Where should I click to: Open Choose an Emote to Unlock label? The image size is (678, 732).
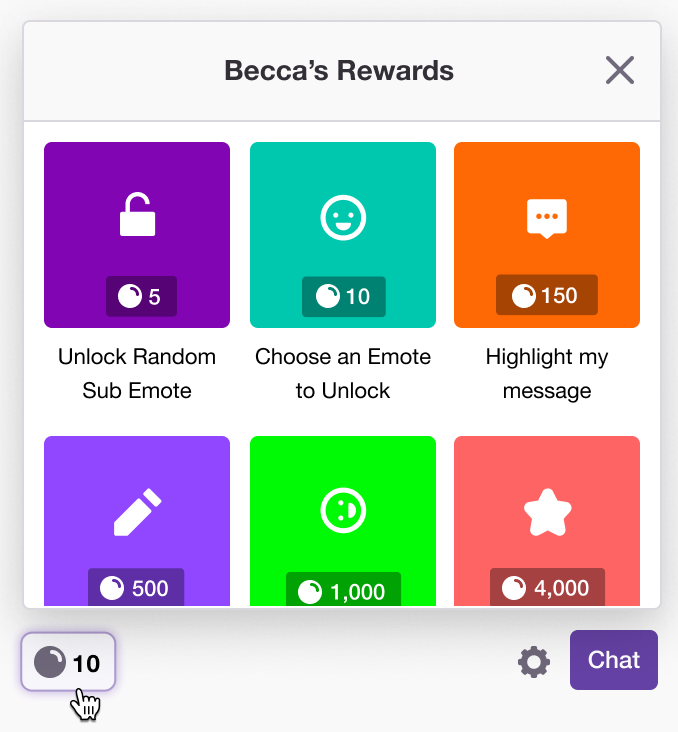(343, 373)
